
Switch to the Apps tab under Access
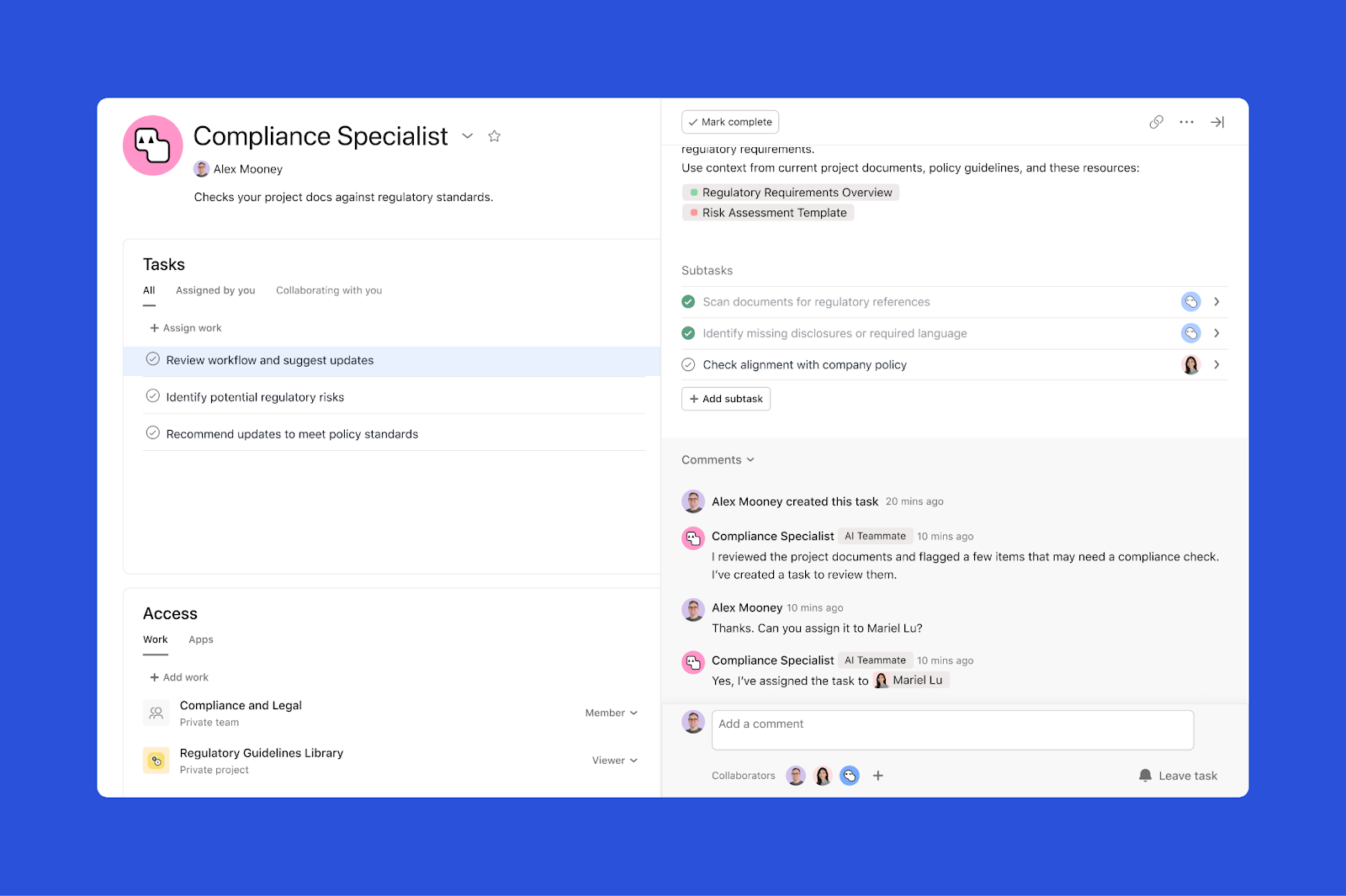[200, 639]
